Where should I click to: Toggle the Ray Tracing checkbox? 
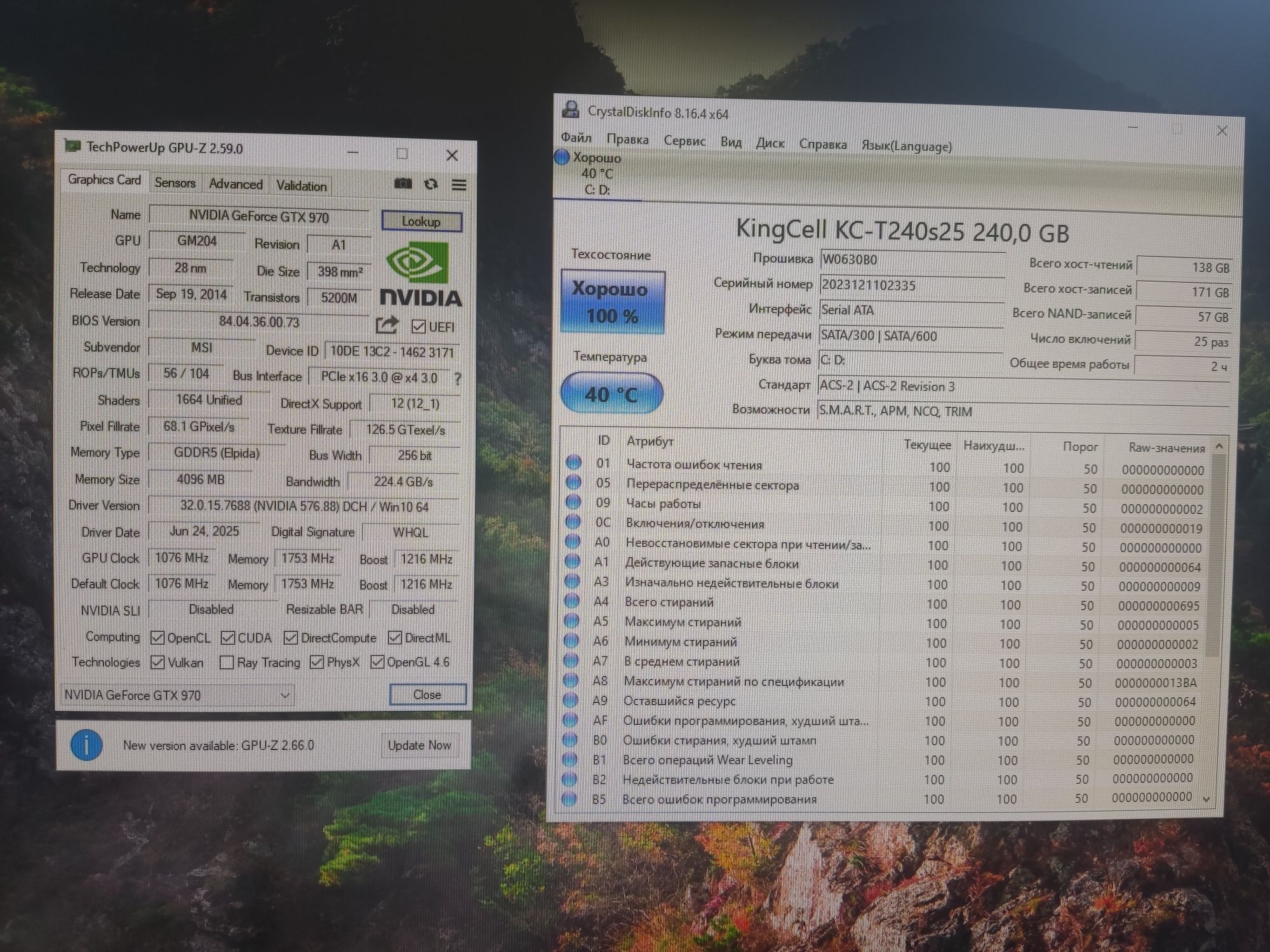tap(226, 663)
